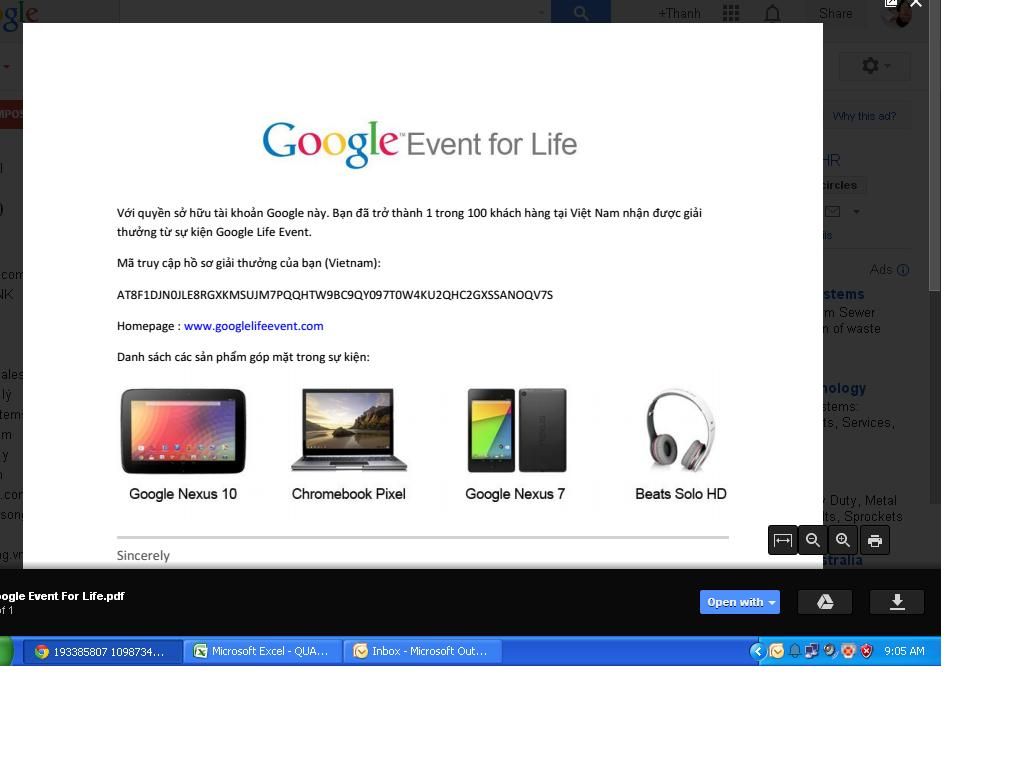This screenshot has height=781, width=1024.
Task: Expand the Open with dropdown
Action: [739, 602]
